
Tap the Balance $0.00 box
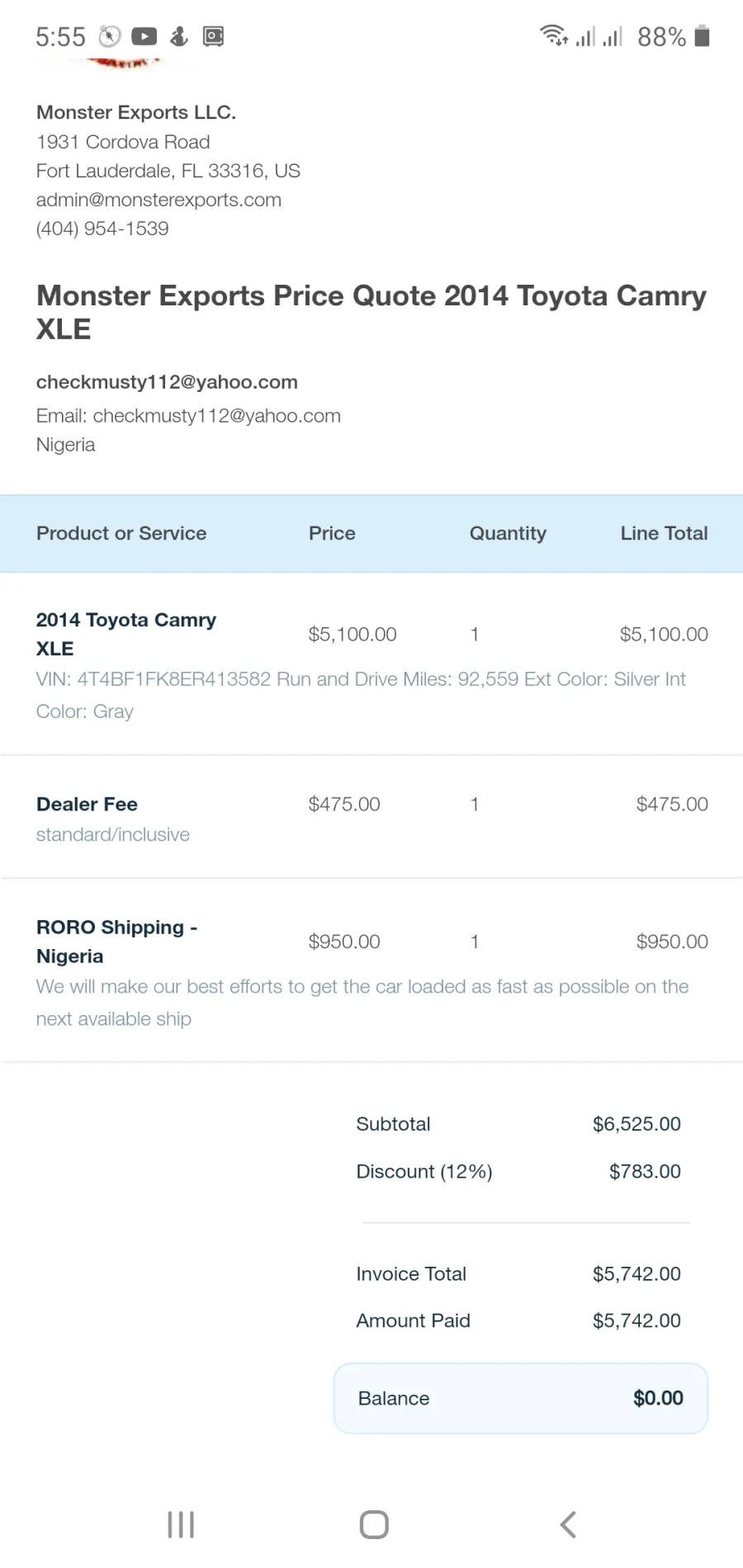521,1398
